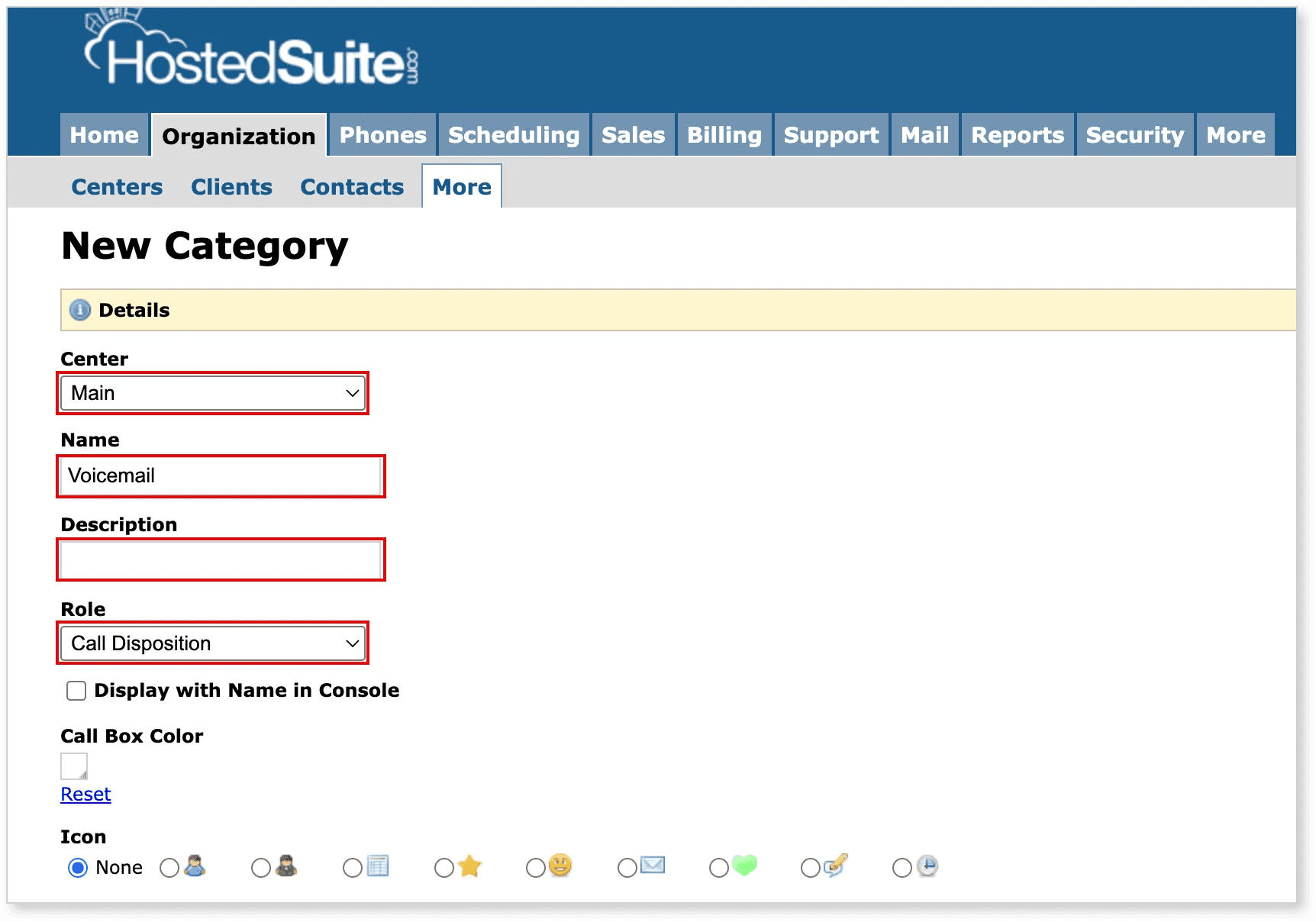This screenshot has width=1316, height=922.
Task: Click the mail envelope icon
Action: click(653, 866)
